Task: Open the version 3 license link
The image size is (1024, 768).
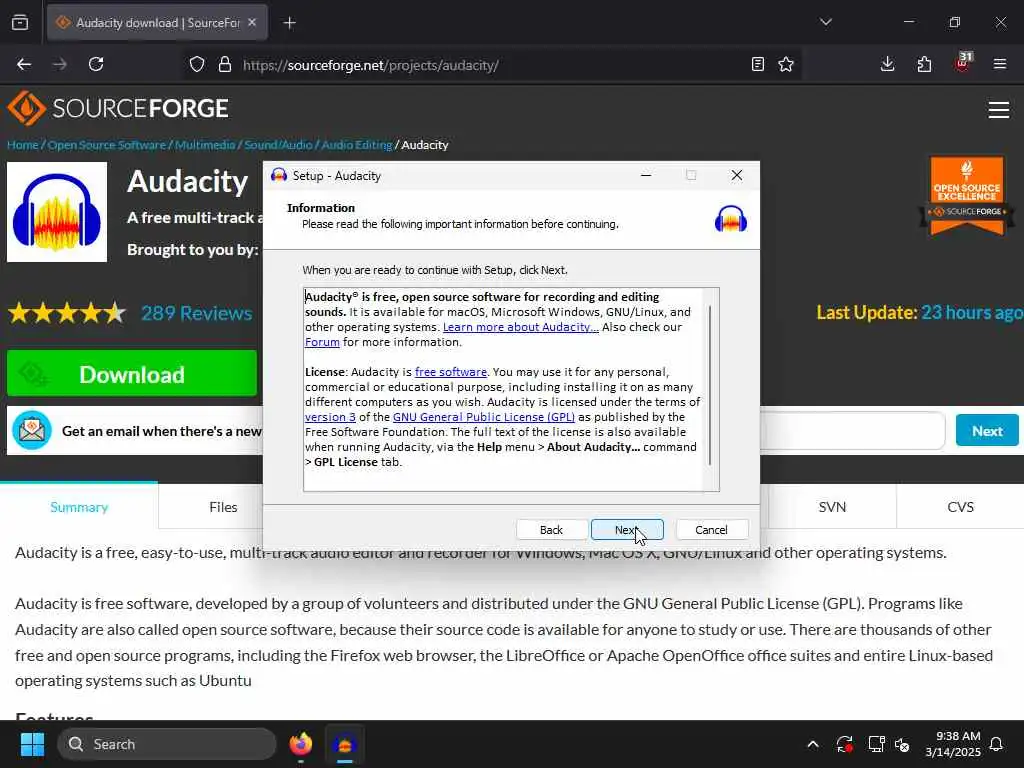Action: tap(330, 417)
